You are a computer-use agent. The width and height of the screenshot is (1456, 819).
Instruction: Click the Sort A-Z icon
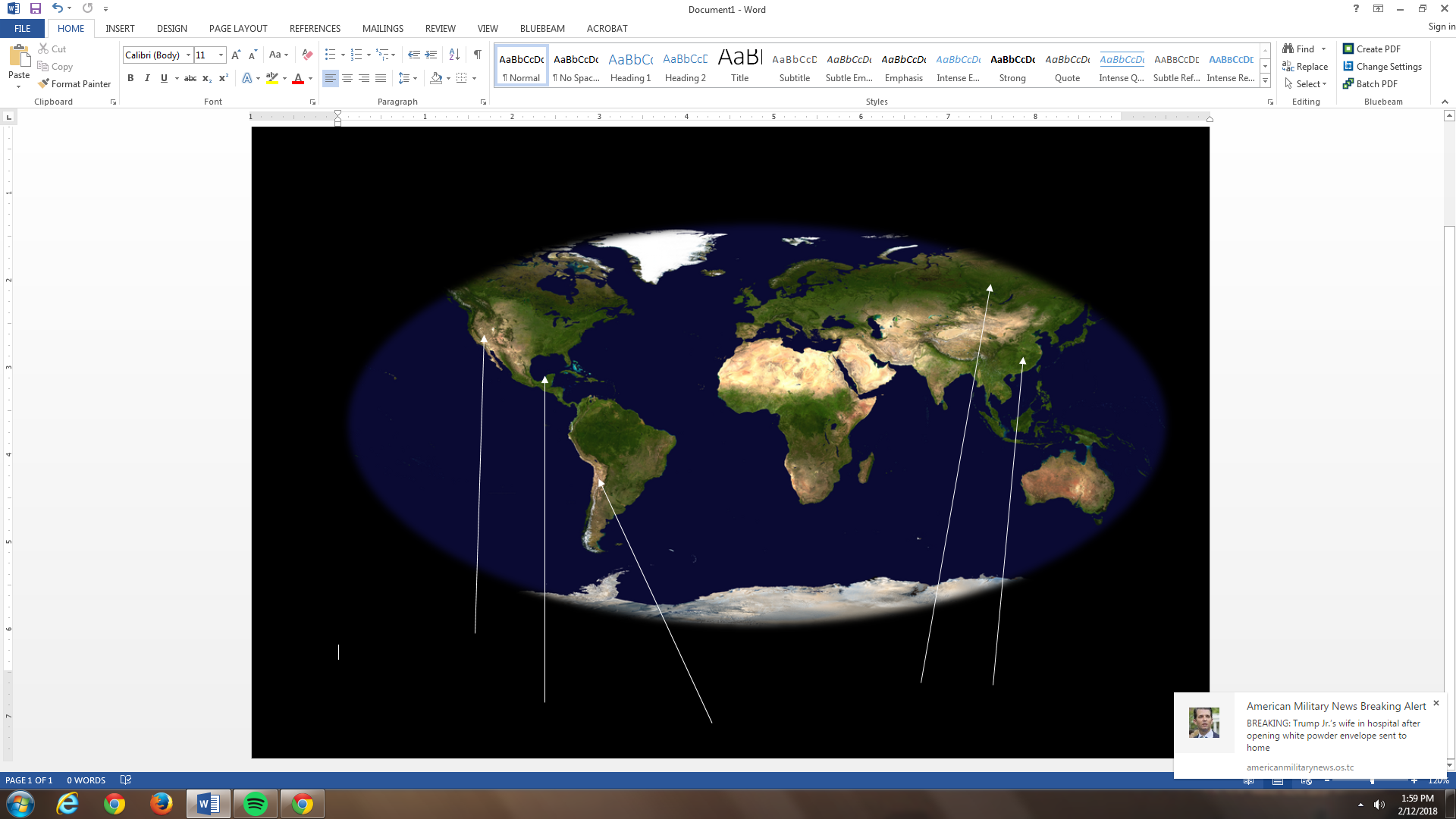tap(454, 55)
